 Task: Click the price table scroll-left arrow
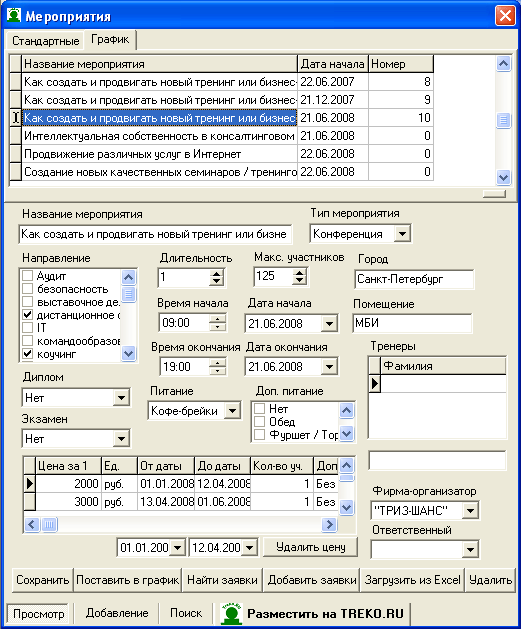(32, 524)
